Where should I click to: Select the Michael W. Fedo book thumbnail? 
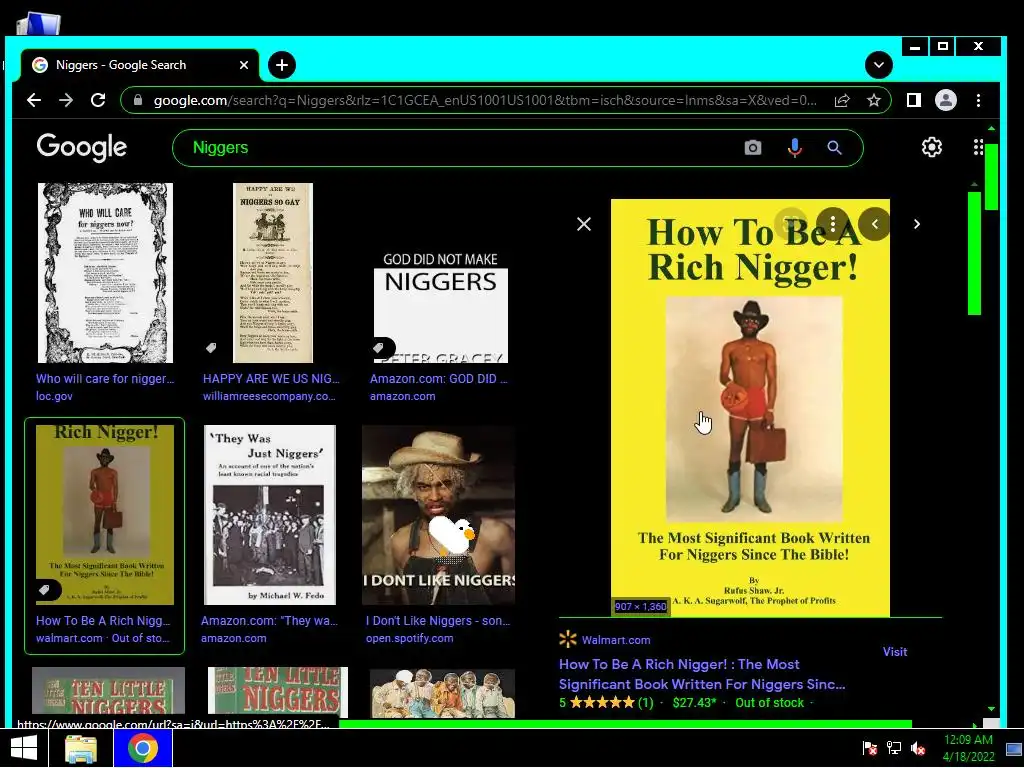pyautogui.click(x=270, y=515)
